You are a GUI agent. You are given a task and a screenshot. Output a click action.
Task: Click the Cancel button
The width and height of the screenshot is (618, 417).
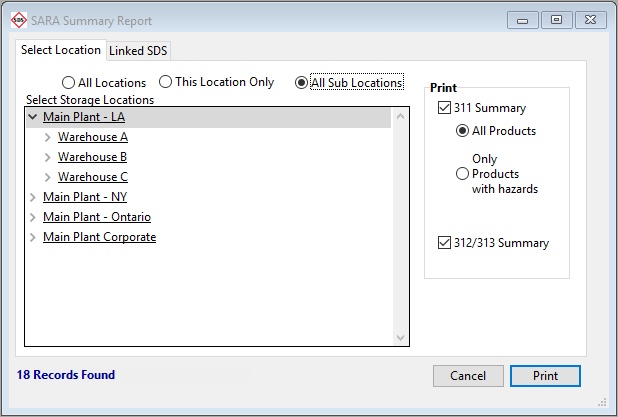[x=467, y=376]
